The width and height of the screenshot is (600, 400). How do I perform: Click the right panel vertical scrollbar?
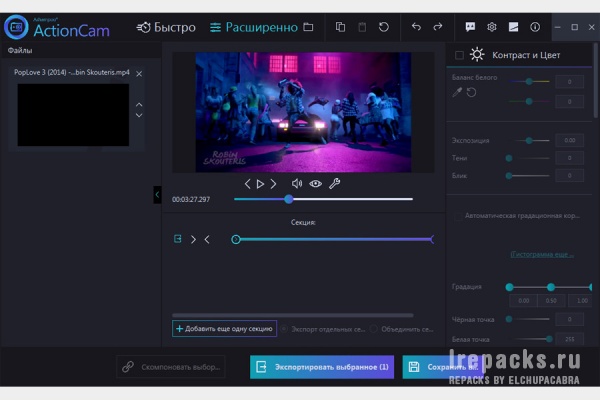595,80
